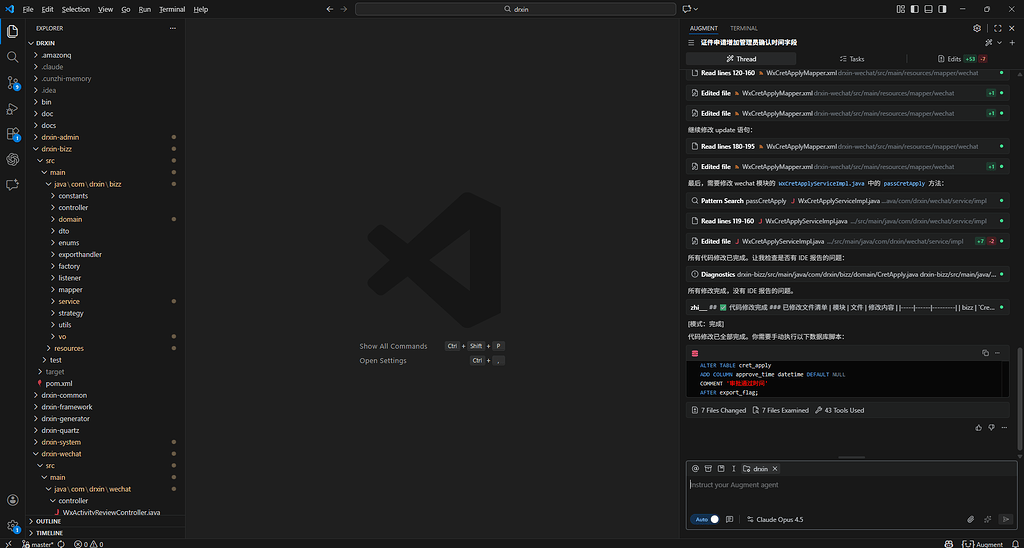Open the File menu
1024x548 pixels.
tap(27, 9)
